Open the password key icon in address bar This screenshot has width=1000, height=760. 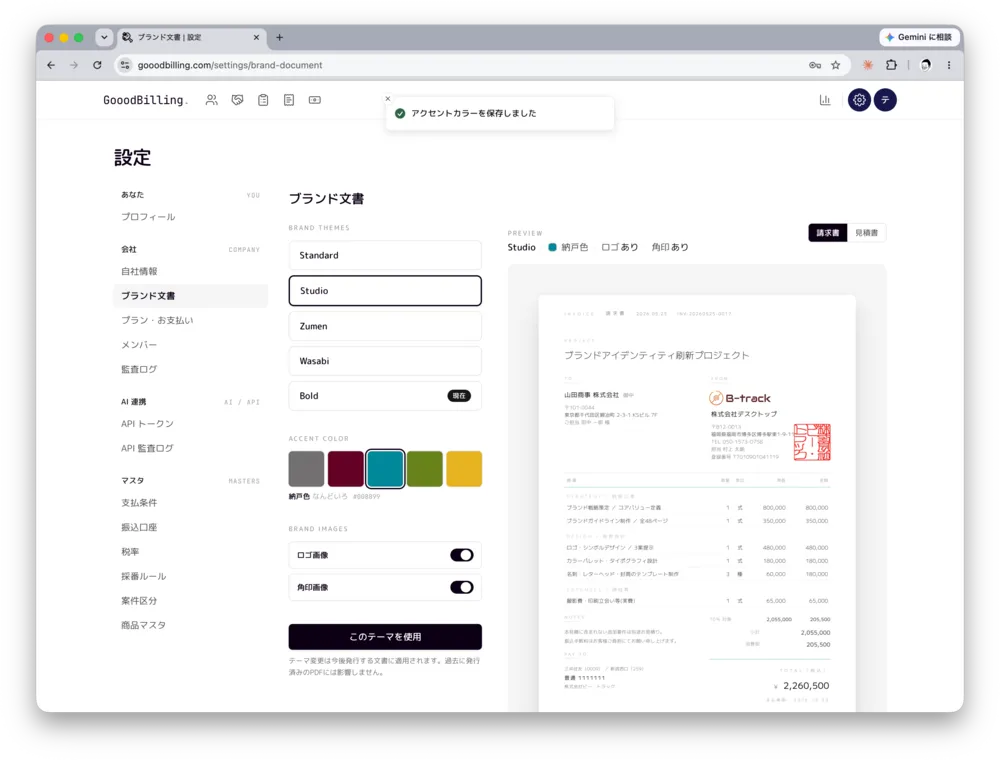click(815, 65)
